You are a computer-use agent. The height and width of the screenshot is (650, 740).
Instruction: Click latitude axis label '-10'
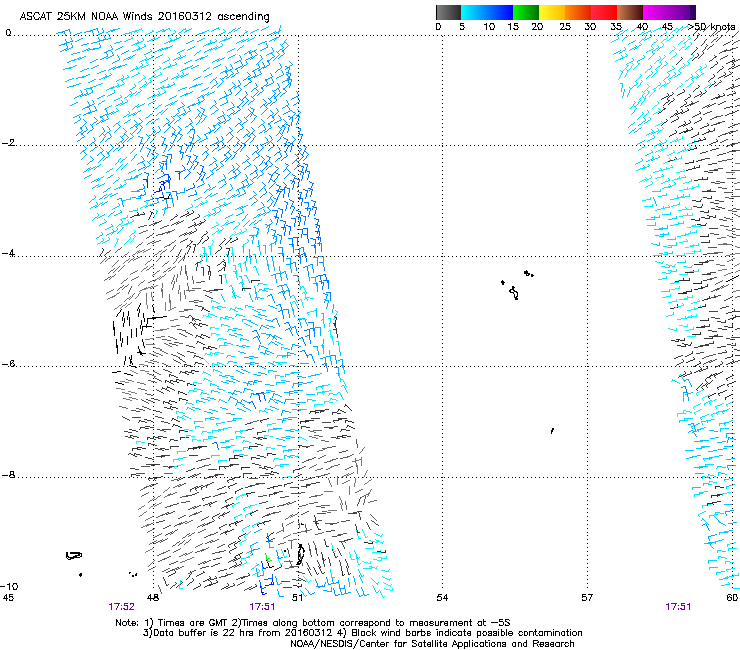[9, 586]
